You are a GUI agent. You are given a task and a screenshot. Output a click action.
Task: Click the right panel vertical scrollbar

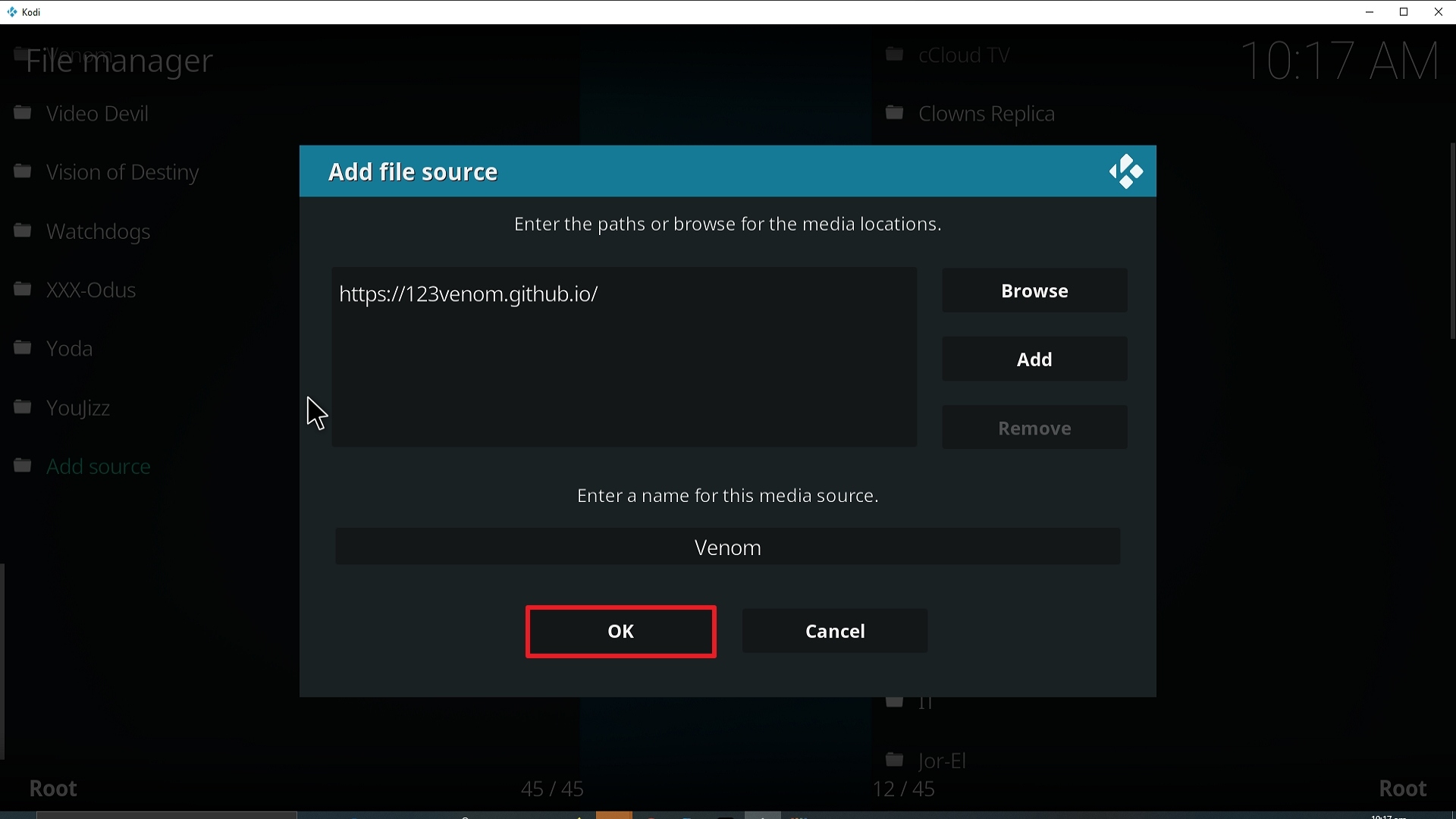point(1453,241)
